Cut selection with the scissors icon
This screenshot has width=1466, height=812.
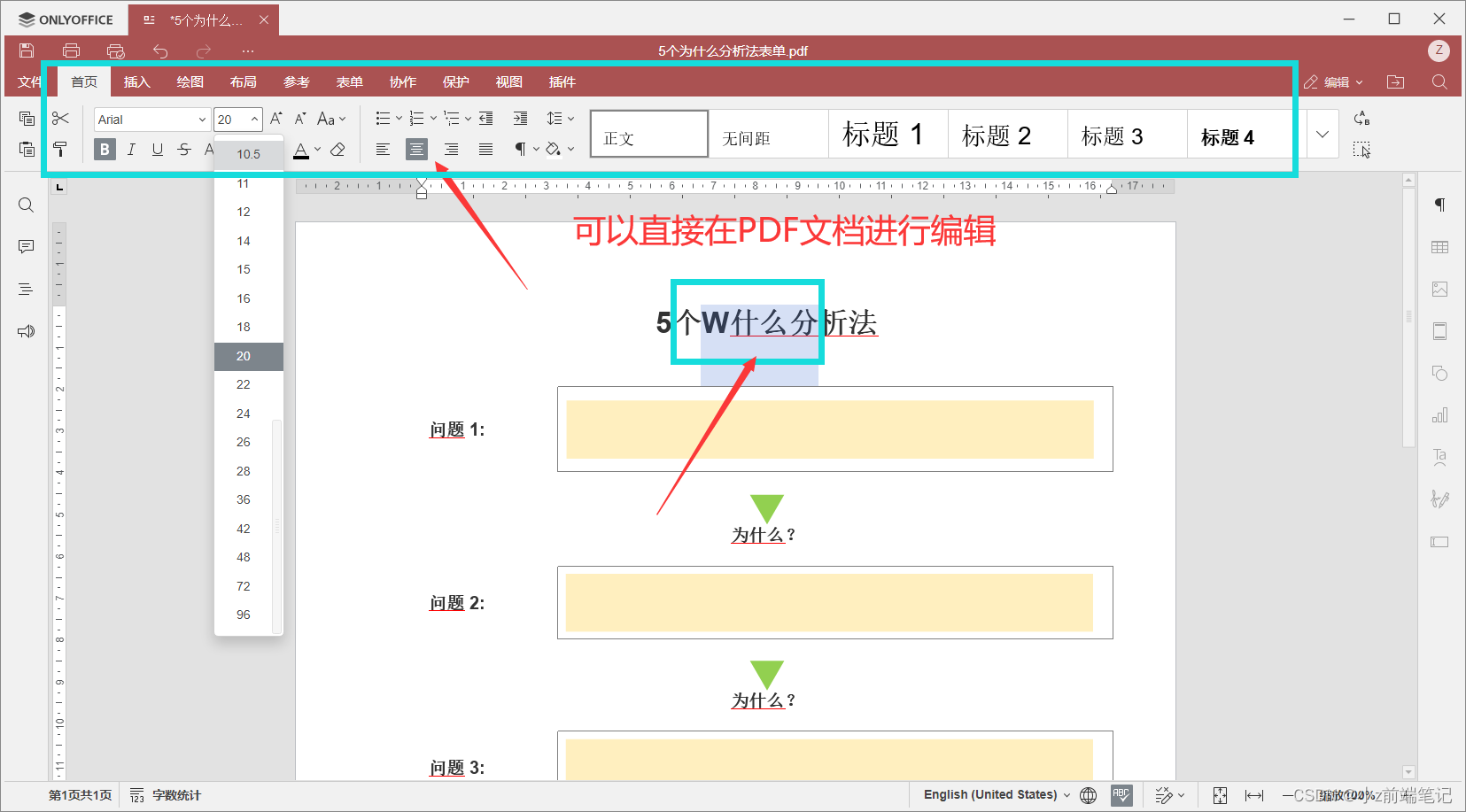[60, 119]
